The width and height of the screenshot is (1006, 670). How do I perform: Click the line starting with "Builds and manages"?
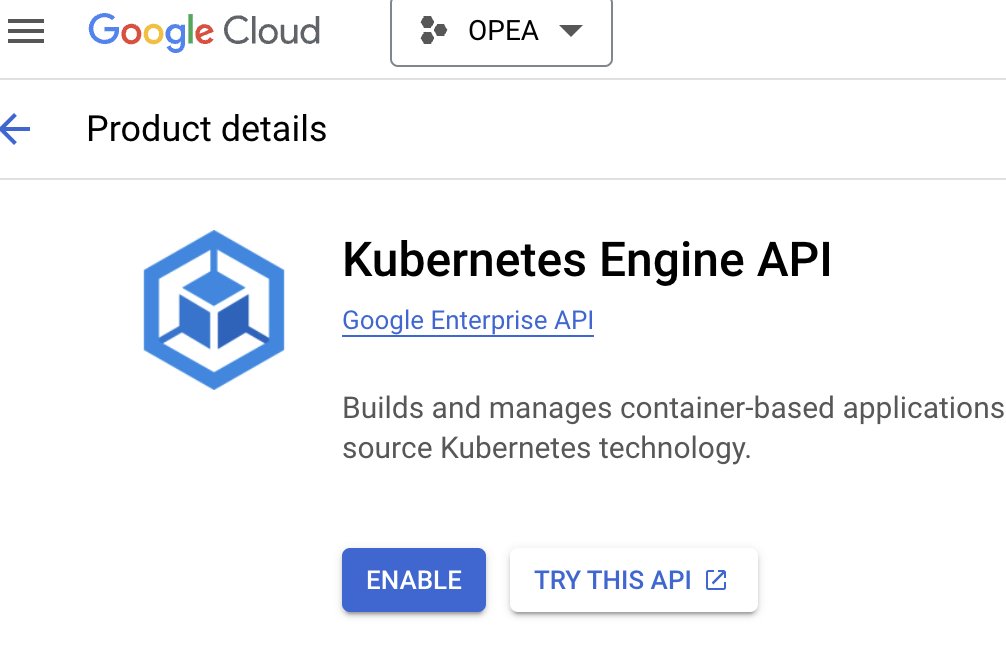[x=674, y=408]
